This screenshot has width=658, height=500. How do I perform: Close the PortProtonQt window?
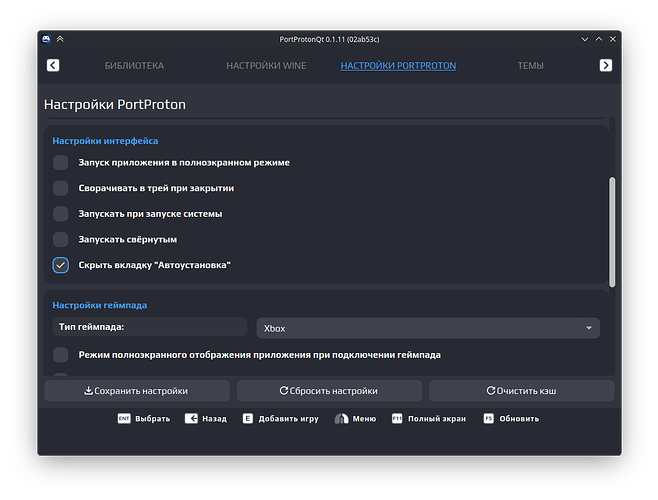(613, 39)
